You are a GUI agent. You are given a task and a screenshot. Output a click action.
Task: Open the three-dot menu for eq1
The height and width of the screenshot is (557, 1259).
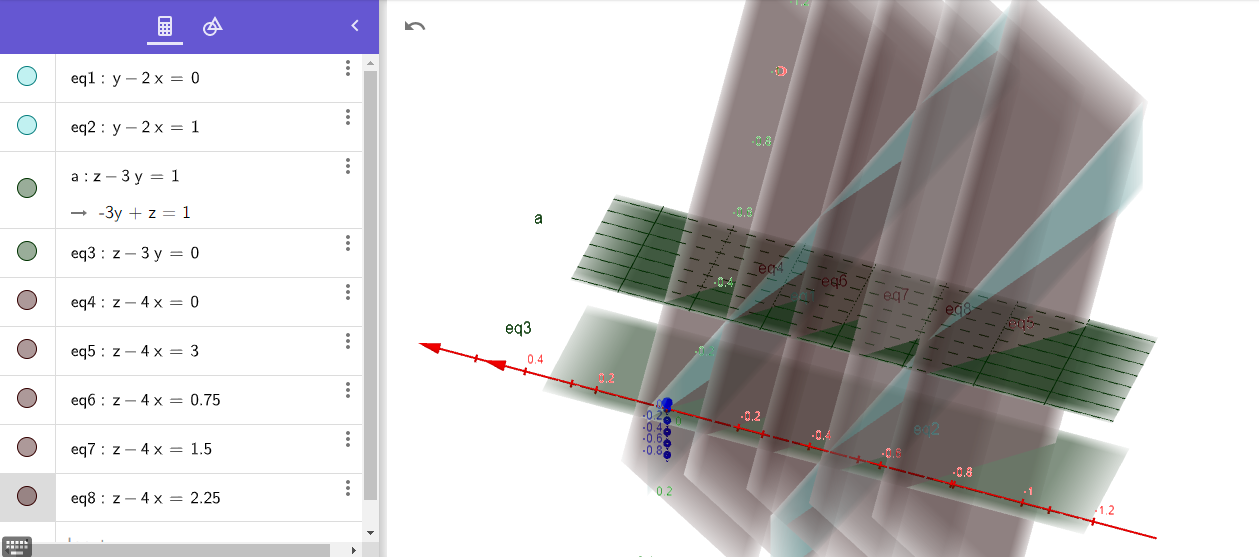click(347, 68)
